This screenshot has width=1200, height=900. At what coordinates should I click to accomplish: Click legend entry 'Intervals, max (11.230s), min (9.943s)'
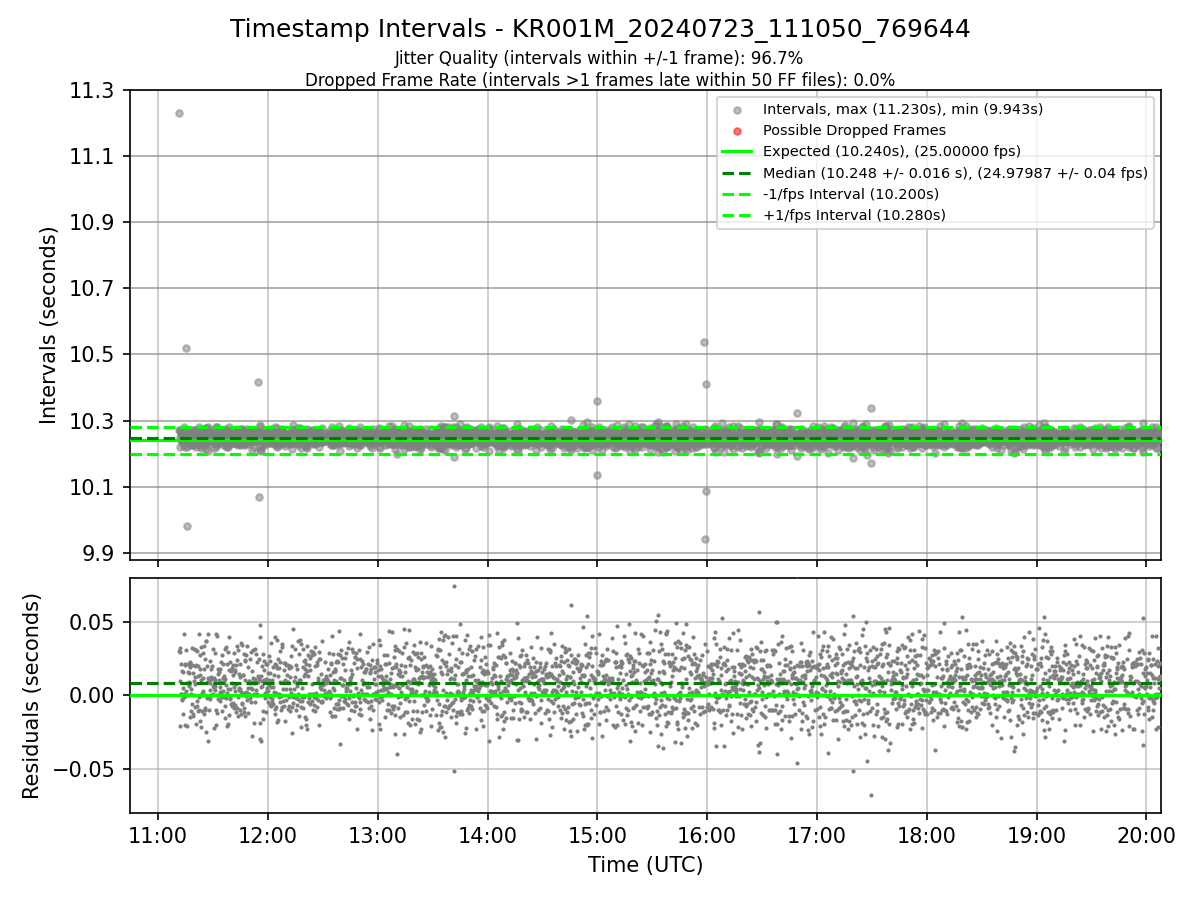click(903, 109)
